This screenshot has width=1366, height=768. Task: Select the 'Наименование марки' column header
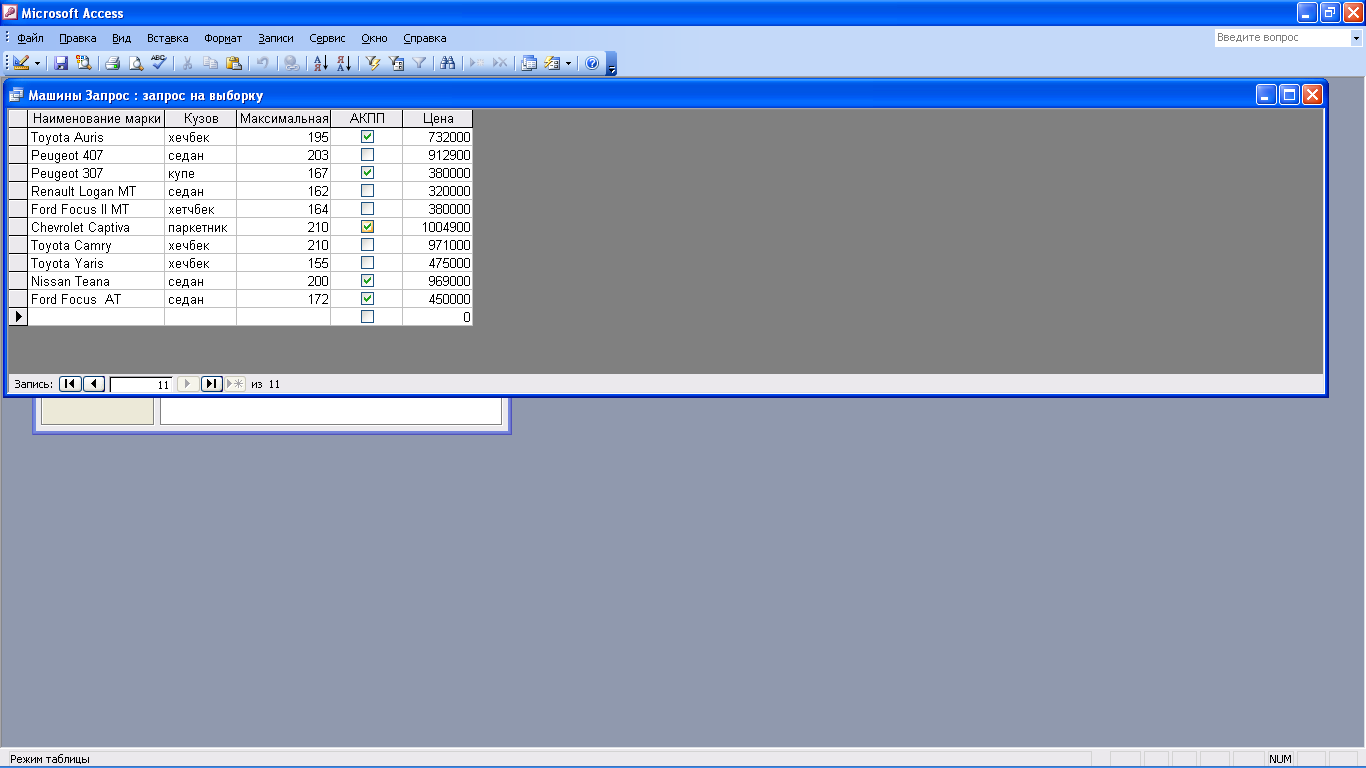[97, 119]
